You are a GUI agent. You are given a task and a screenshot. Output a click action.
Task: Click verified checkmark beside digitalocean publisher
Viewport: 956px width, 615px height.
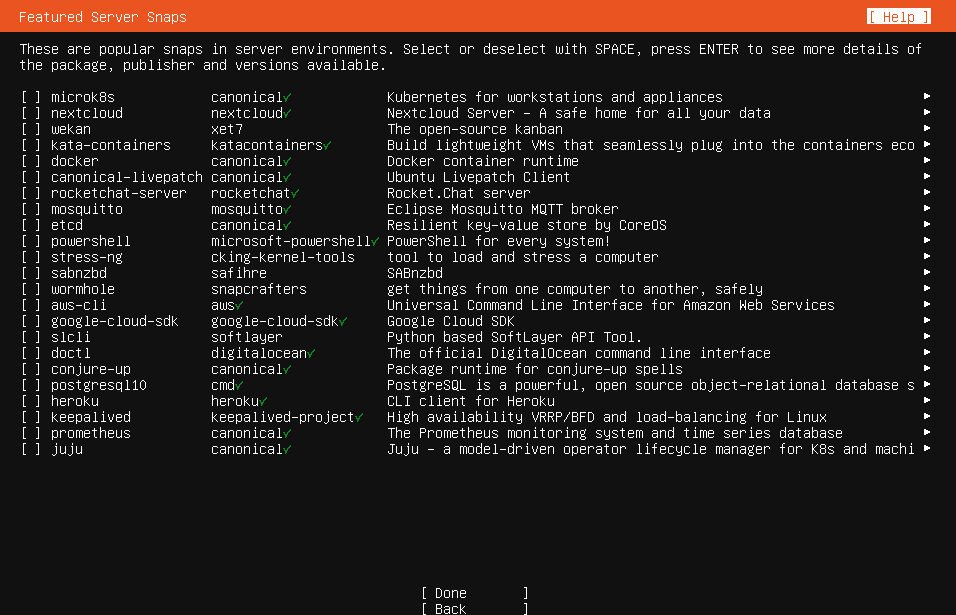click(x=311, y=354)
